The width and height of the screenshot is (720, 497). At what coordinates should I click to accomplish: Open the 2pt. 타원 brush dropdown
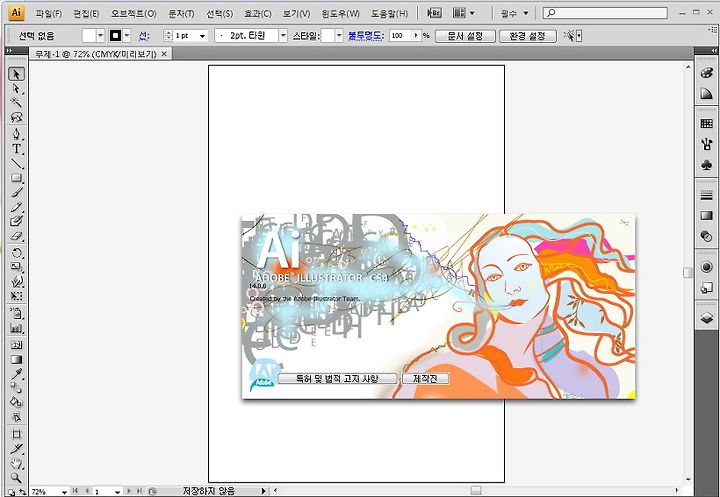coord(283,35)
